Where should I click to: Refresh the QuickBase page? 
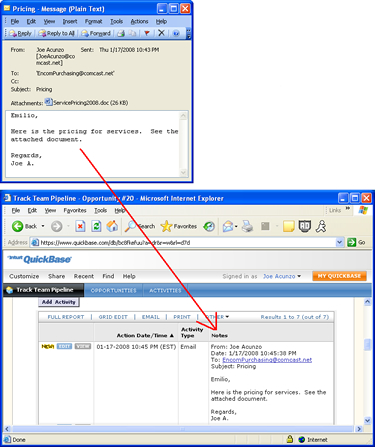(x=96, y=226)
